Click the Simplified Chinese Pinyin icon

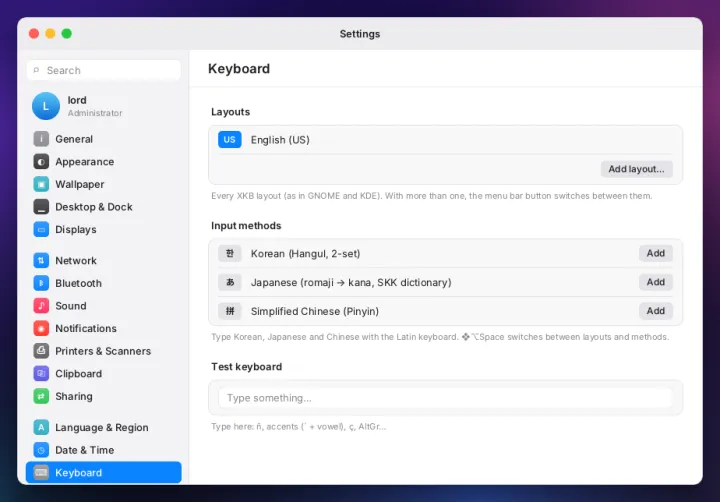pos(230,311)
